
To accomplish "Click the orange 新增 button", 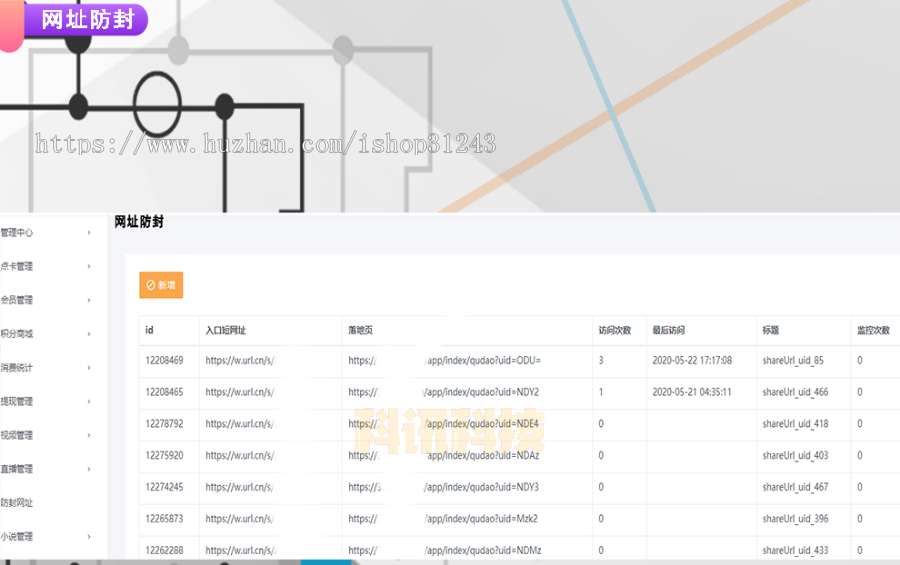I will [161, 285].
